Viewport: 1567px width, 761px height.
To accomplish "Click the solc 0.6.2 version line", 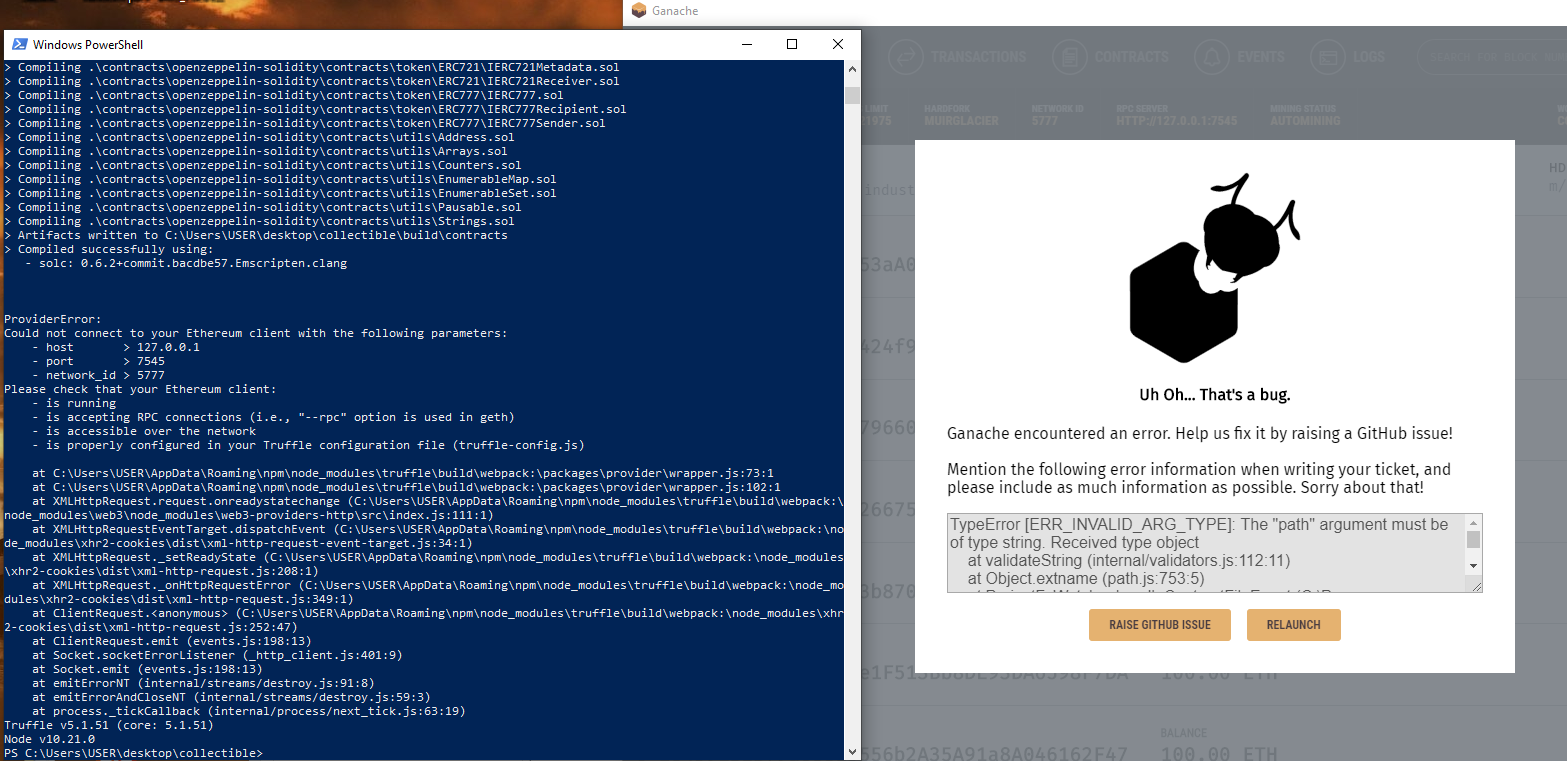I will 186,263.
